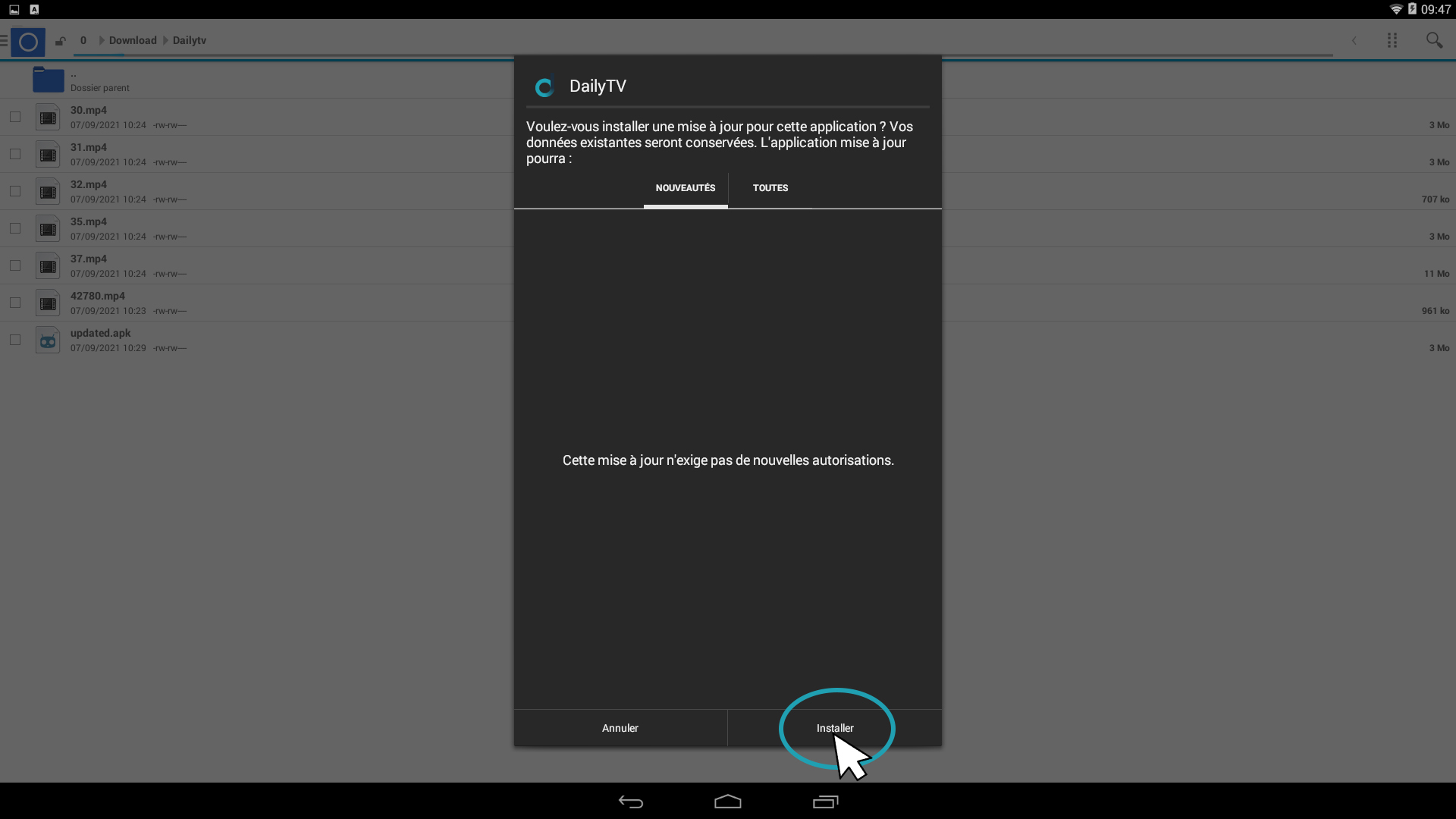Click the video file icon of 37.mp4
This screenshot has width=1456, height=819.
pyautogui.click(x=48, y=266)
